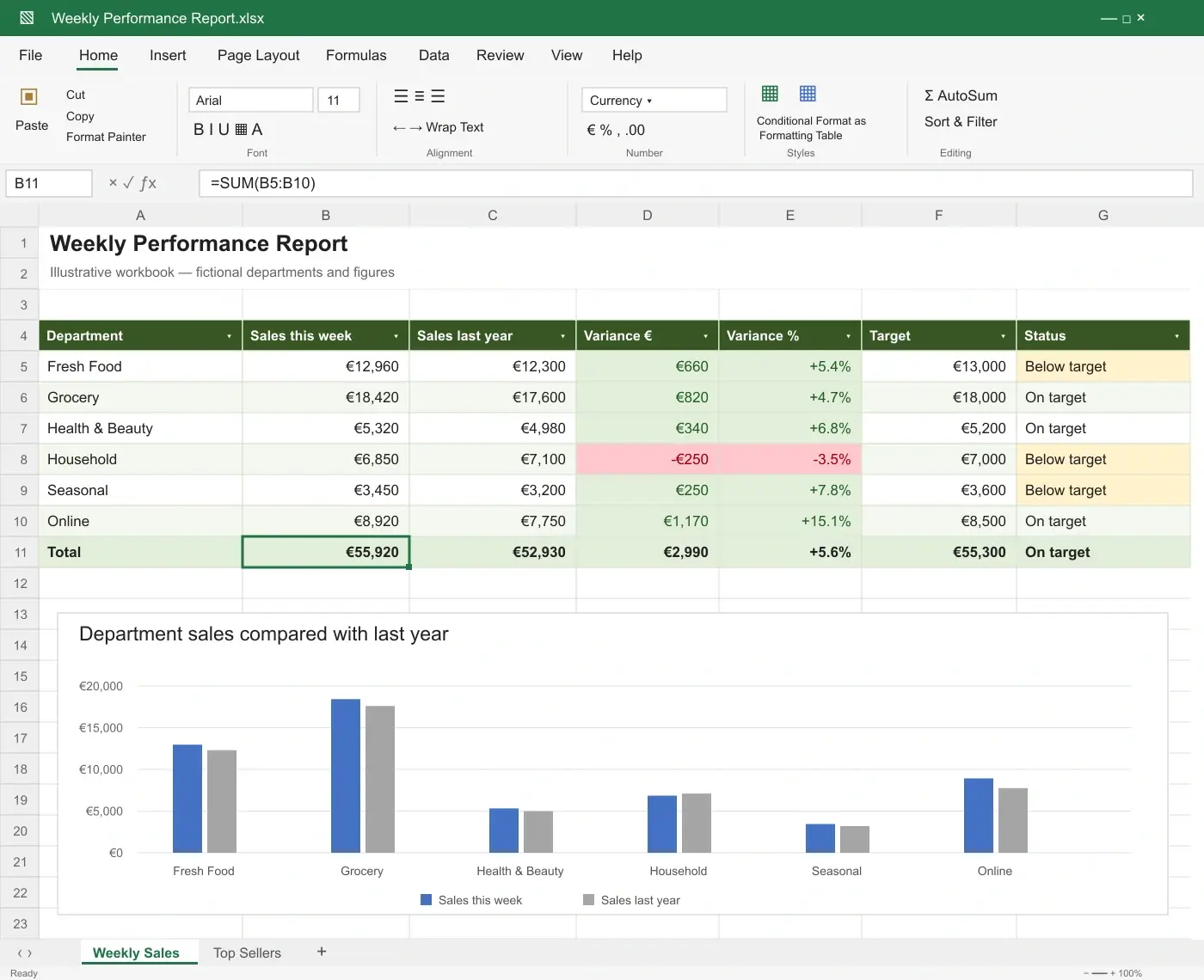
Task: Switch to the Top Sellers sheet
Action: tap(247, 952)
